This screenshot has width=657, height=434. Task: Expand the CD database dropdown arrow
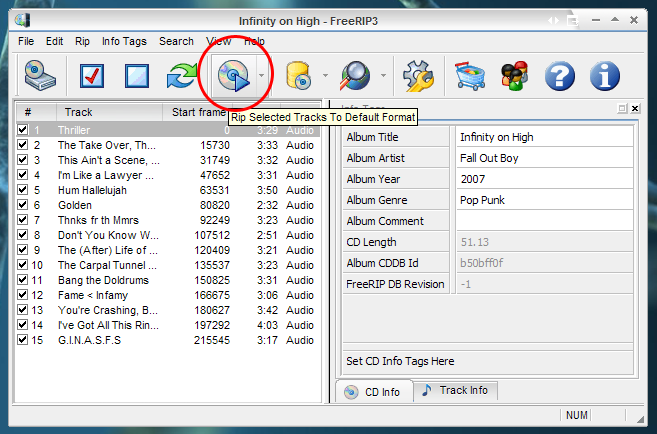tap(325, 75)
